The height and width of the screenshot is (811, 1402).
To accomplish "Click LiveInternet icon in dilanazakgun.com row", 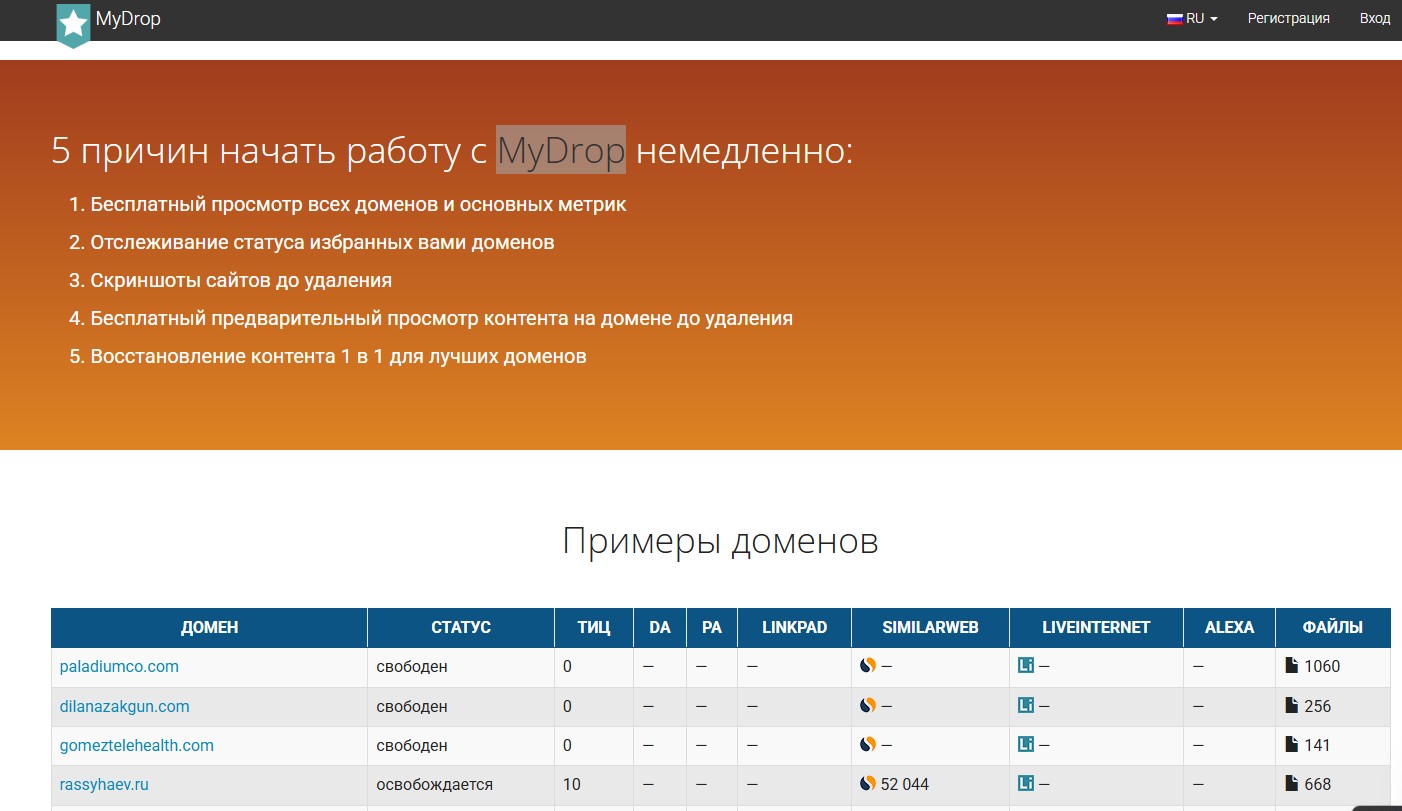I will pyautogui.click(x=1026, y=705).
